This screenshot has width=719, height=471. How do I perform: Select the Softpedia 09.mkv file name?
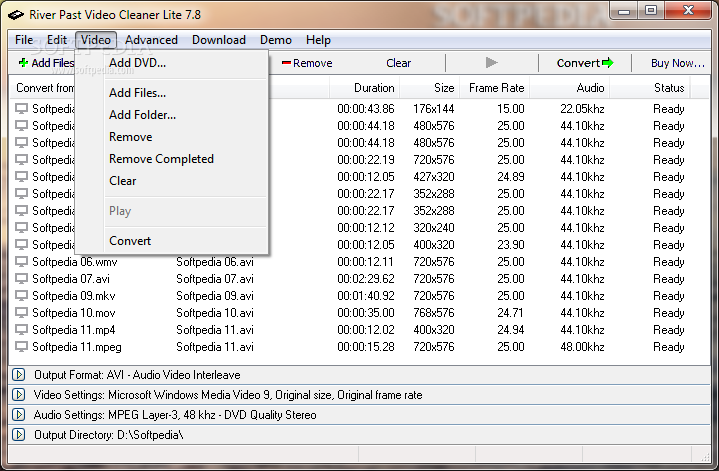click(x=73, y=296)
